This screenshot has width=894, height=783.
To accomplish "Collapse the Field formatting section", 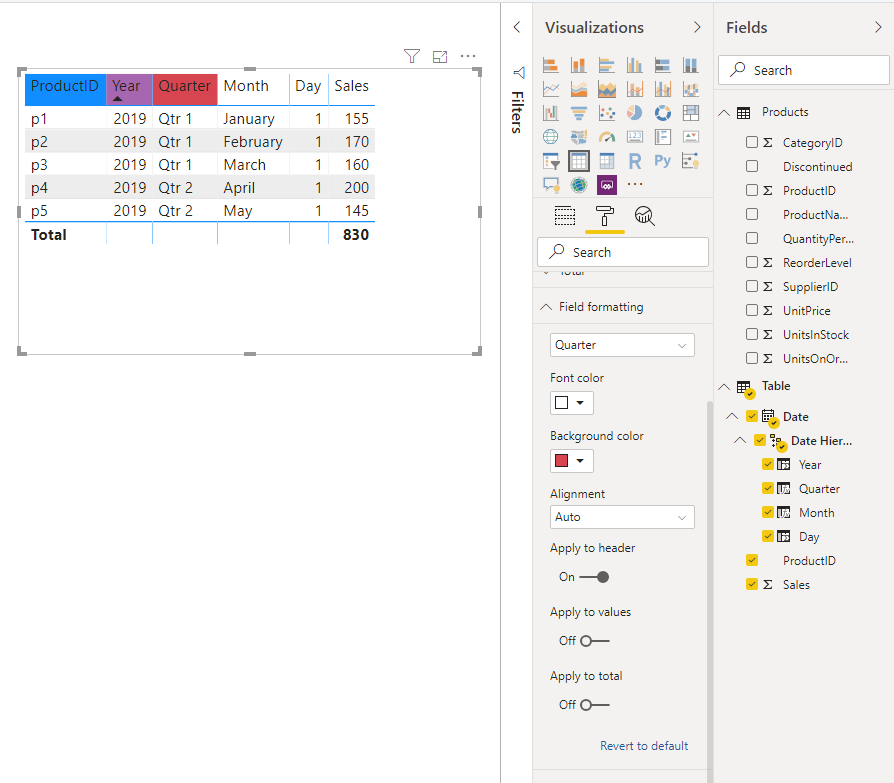I will 546,307.
